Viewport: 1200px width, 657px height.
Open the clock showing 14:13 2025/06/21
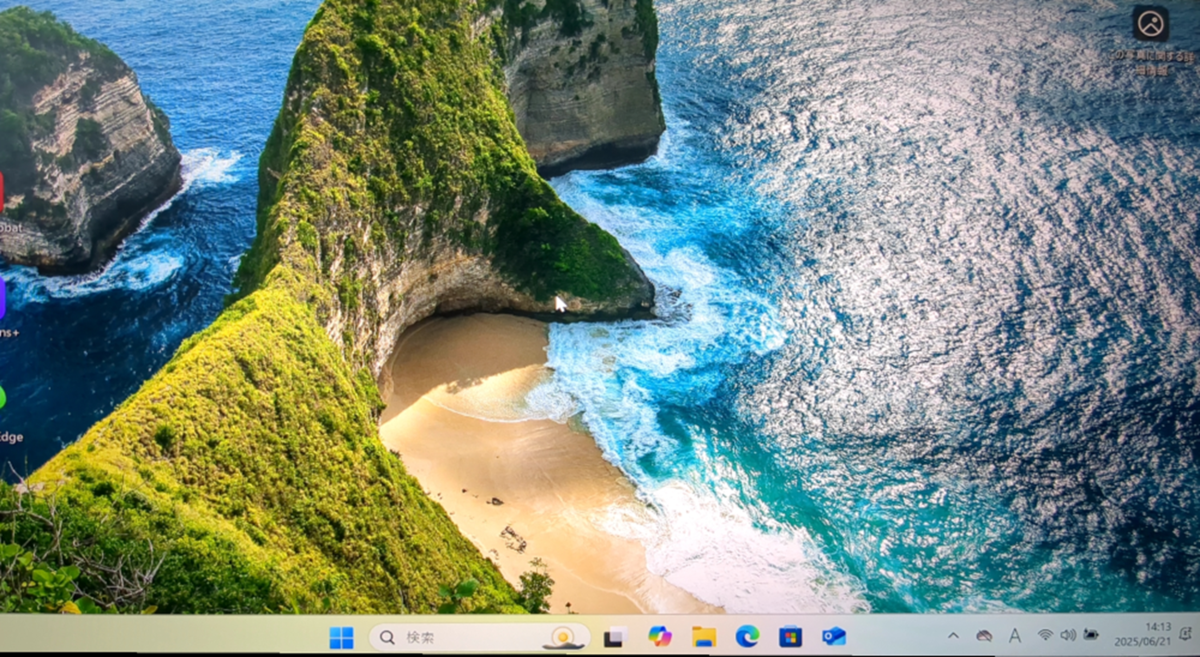pyautogui.click(x=1142, y=635)
